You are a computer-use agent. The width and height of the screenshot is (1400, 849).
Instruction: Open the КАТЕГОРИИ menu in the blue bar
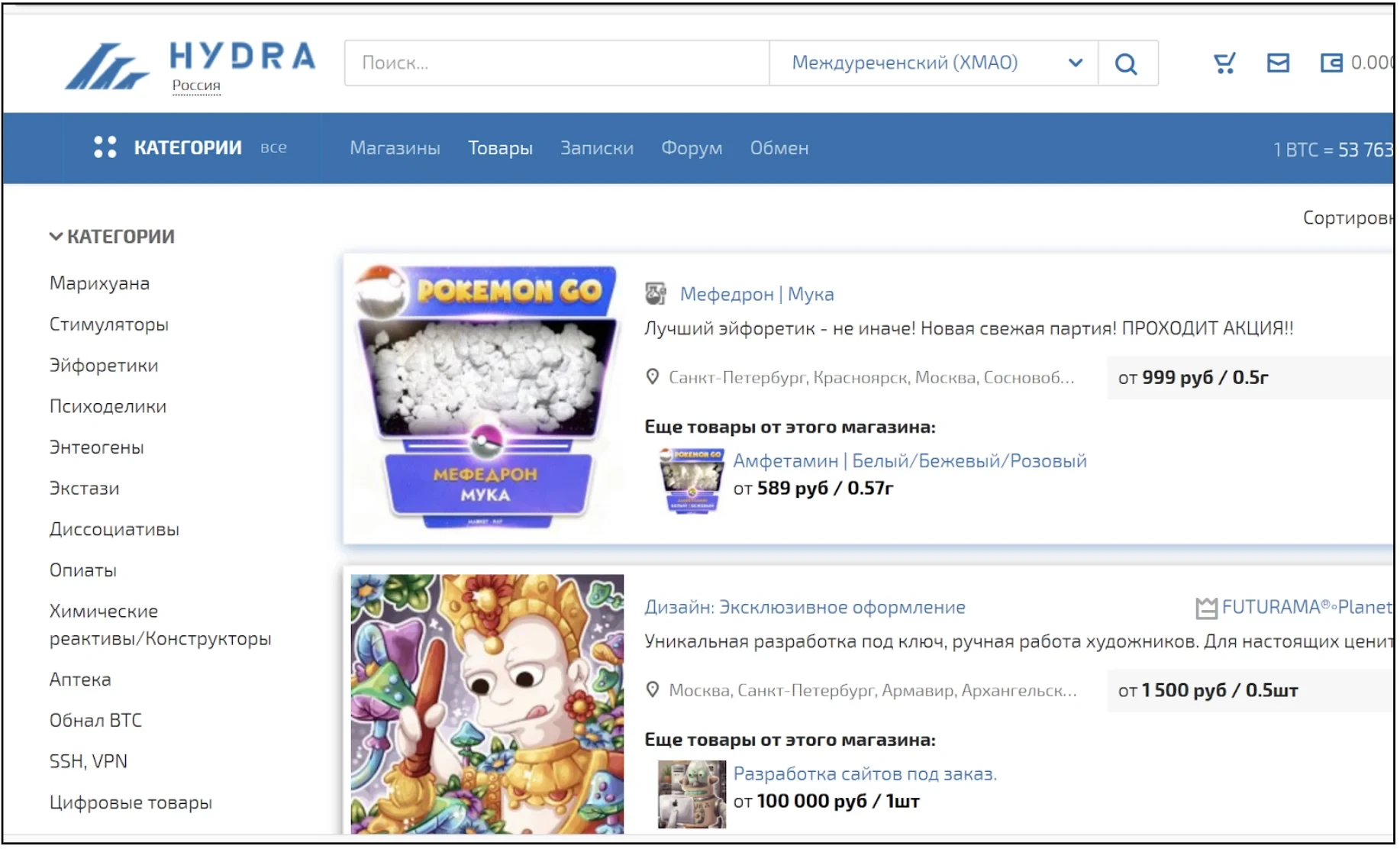(x=188, y=147)
